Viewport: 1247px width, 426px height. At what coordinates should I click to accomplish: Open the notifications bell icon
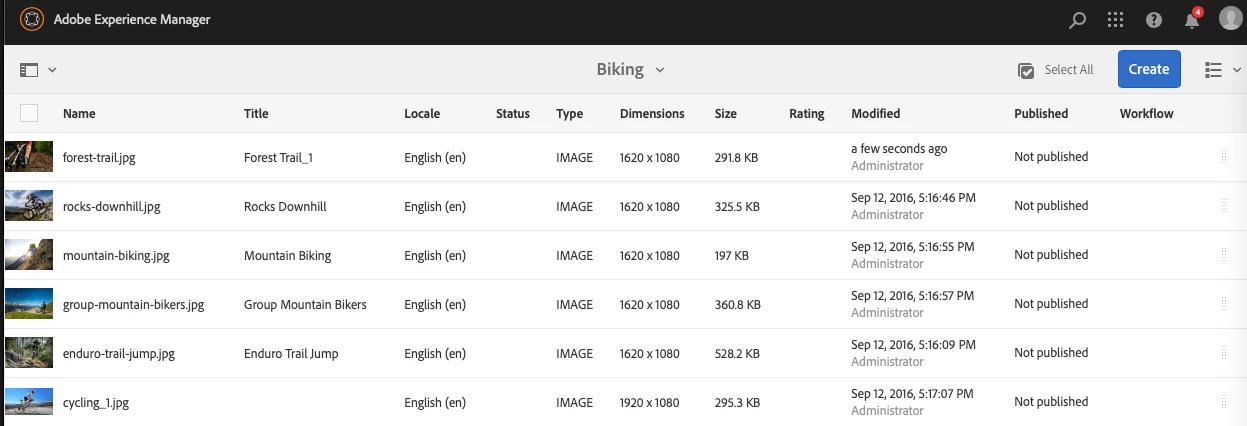tap(1191, 20)
